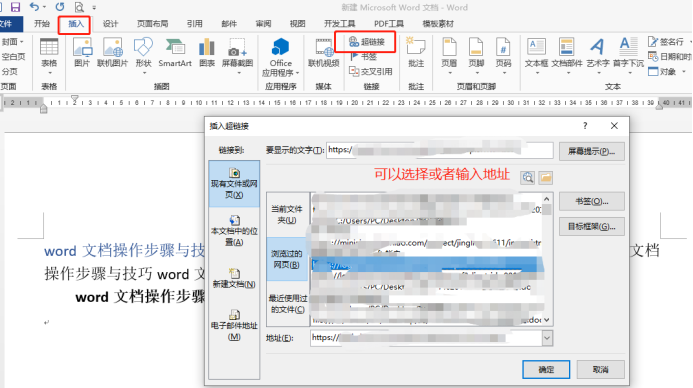Open Header (页眉) menu
The image size is (693, 388).
[449, 56]
